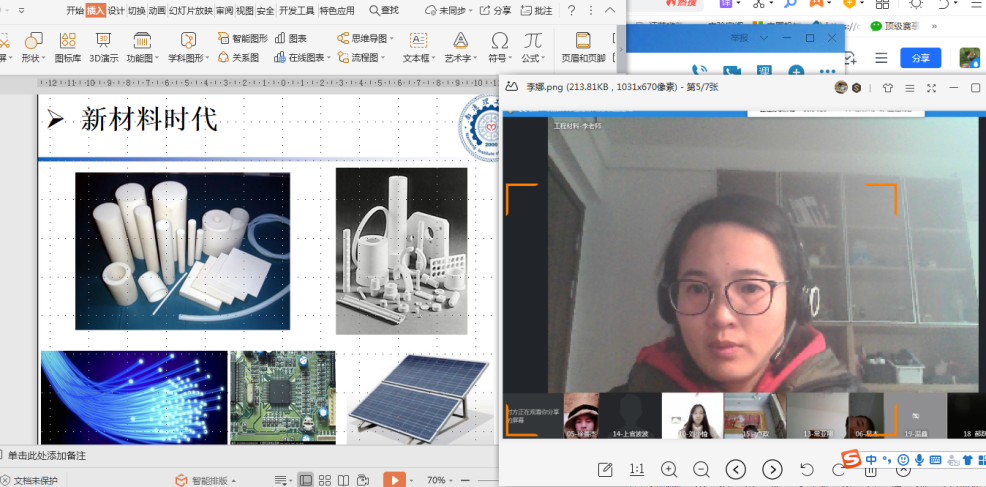
Task: Set image viewer to 1:1 actual size
Action: coord(636,469)
